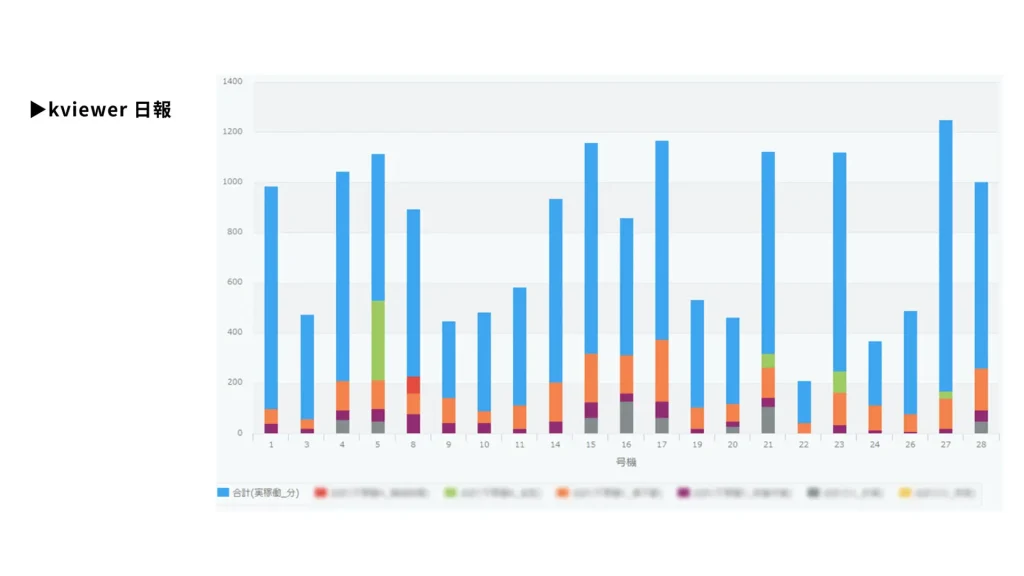1024x576 pixels.
Task: Select the blue segment of bar 15
Action: coord(591,248)
